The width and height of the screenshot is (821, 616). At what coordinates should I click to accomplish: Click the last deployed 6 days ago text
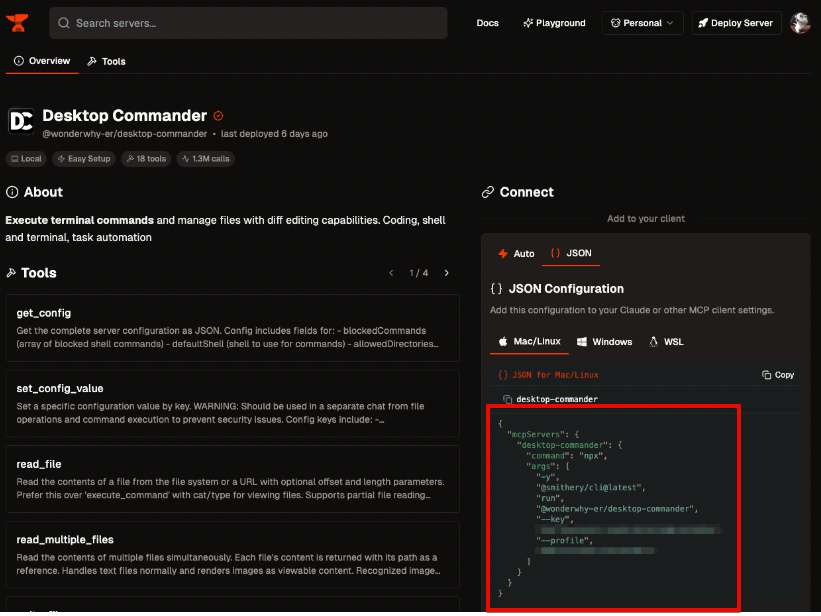point(274,134)
